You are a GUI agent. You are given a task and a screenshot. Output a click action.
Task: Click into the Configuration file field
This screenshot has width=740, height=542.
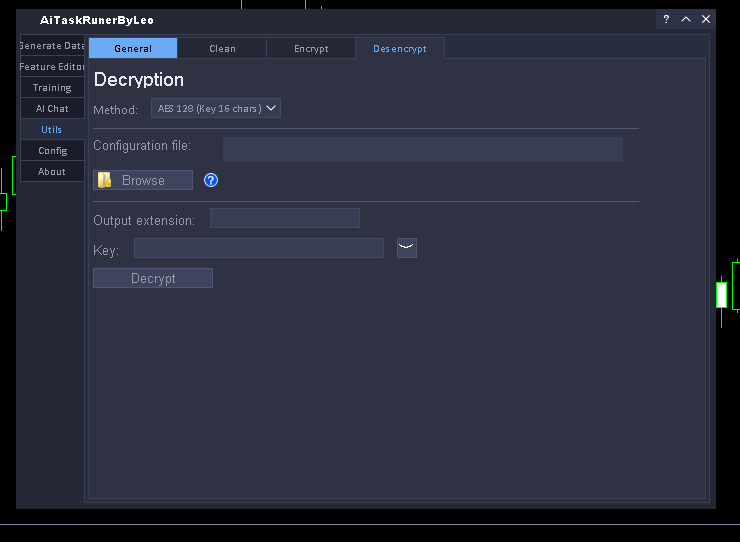(422, 149)
